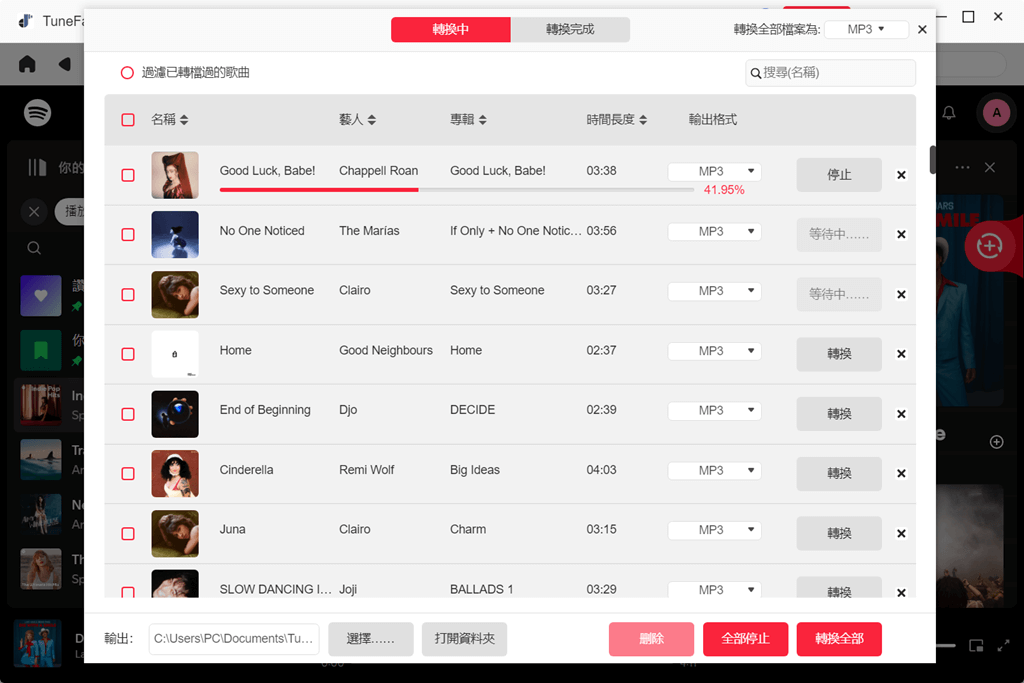Check the Good Luck, Babe! row checkbox
The height and width of the screenshot is (683, 1024).
(x=128, y=175)
